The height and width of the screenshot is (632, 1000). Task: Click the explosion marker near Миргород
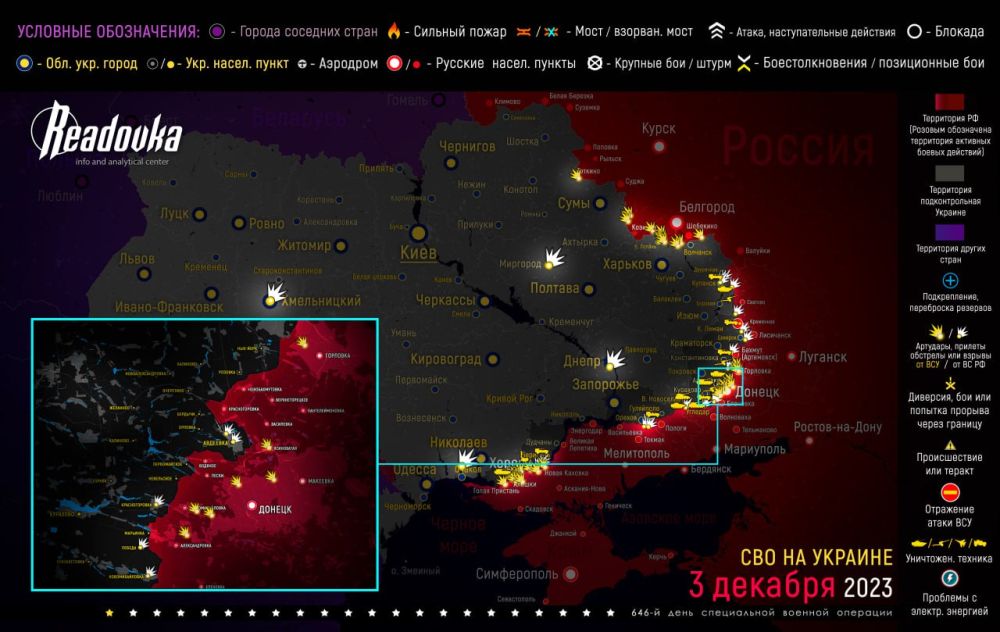(x=556, y=260)
